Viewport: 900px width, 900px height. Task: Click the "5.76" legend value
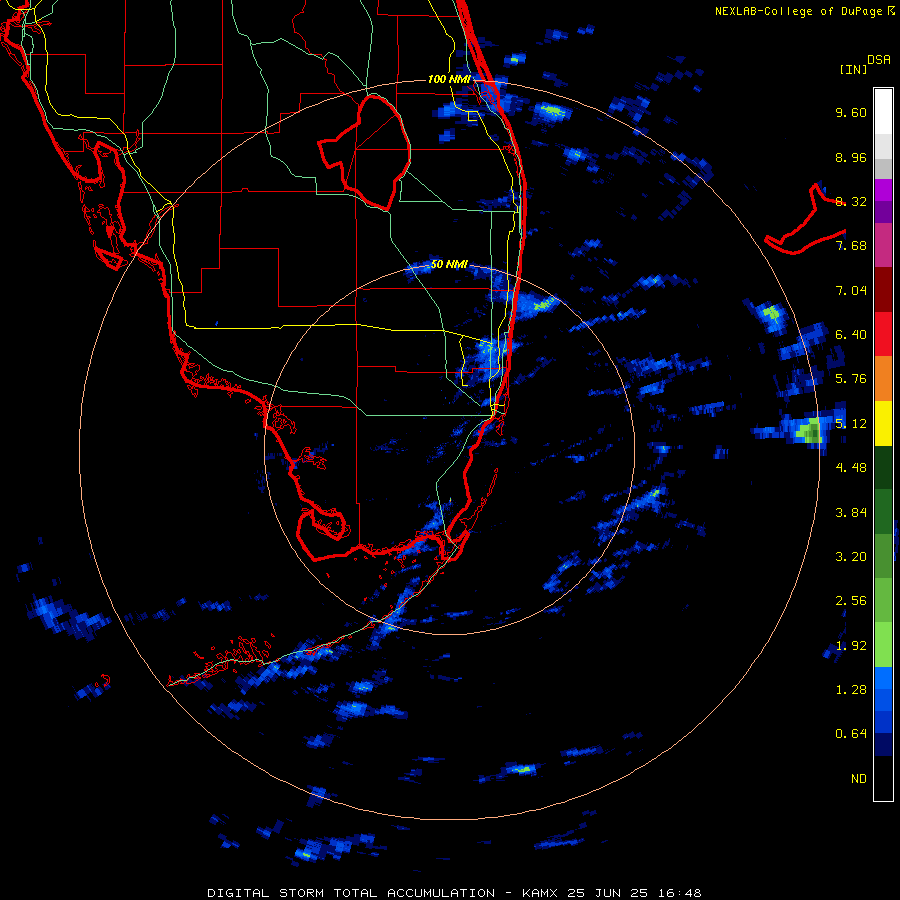[x=851, y=379]
